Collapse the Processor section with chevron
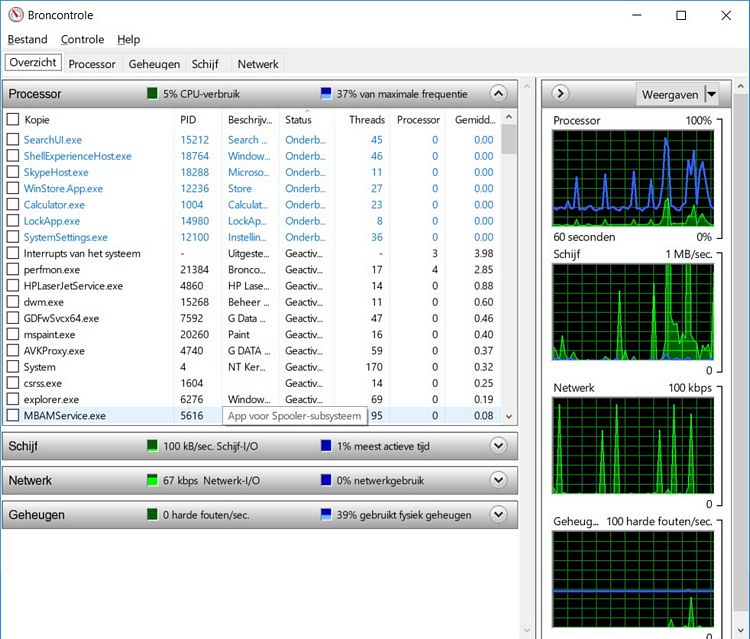Screen dimensions: 750x639 coord(498,93)
